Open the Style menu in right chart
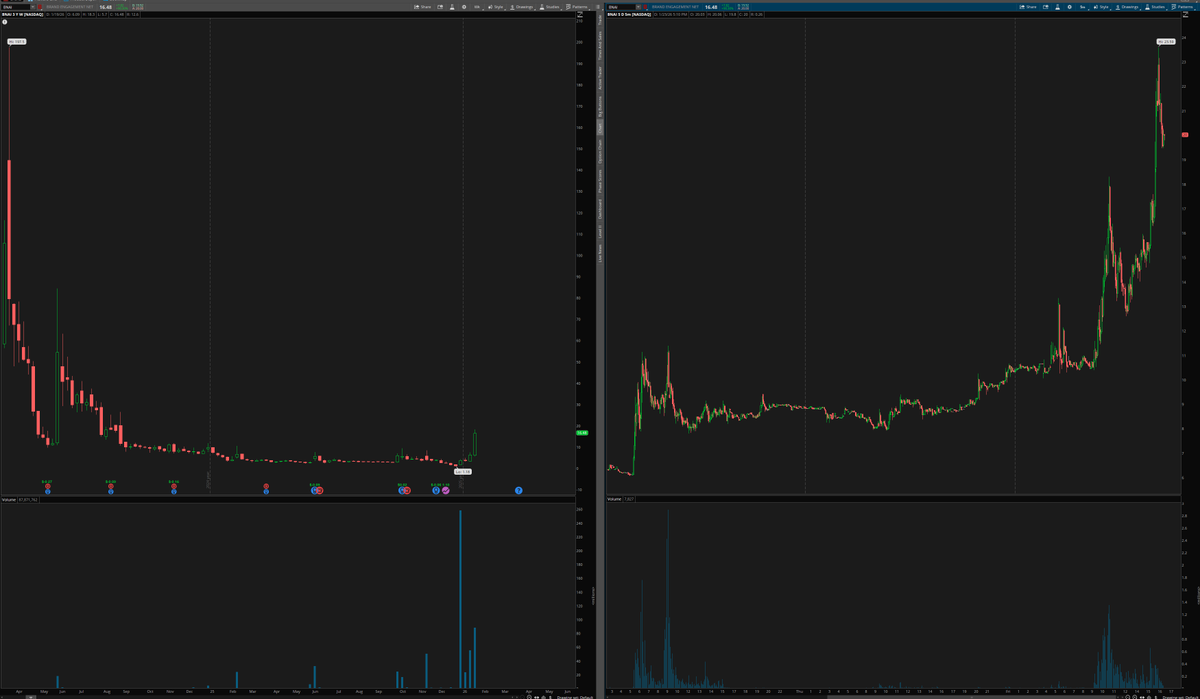This screenshot has width=1200, height=699. pos(1102,7)
